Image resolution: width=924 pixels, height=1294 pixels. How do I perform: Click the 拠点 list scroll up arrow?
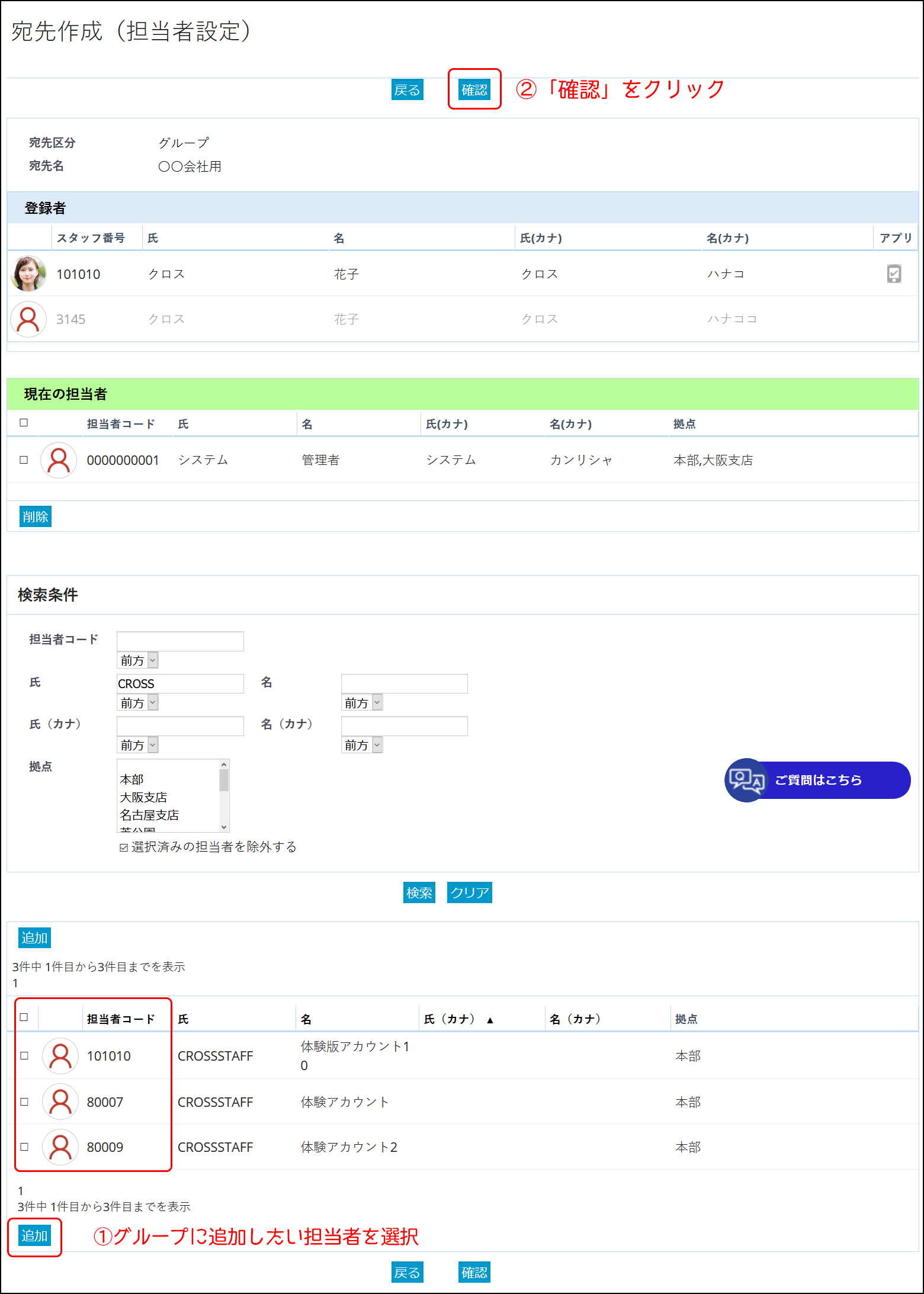[224, 765]
